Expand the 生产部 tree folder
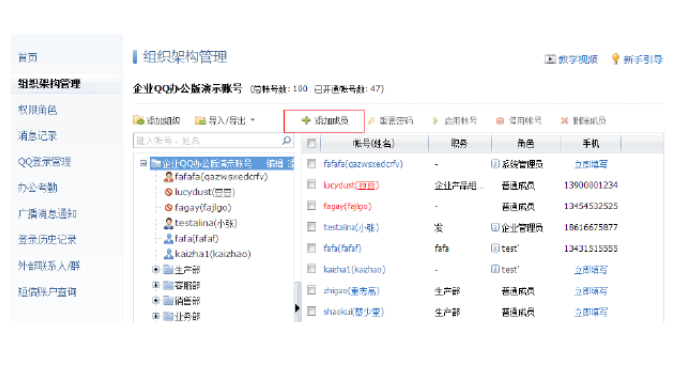673x366 pixels. point(156,269)
